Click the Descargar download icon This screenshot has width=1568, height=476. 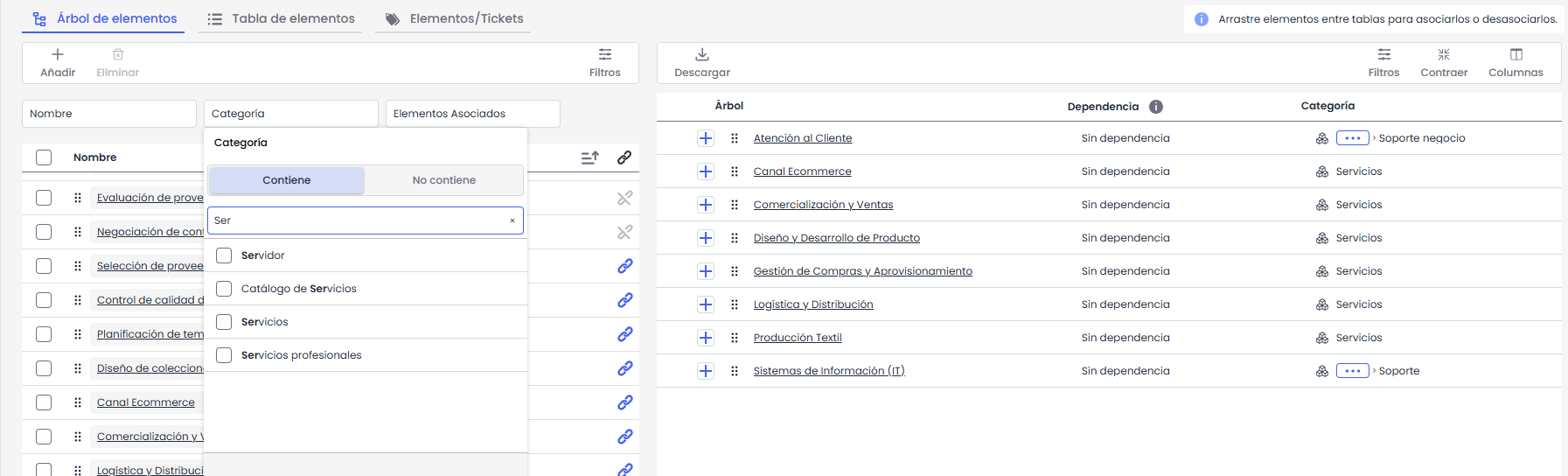701,54
